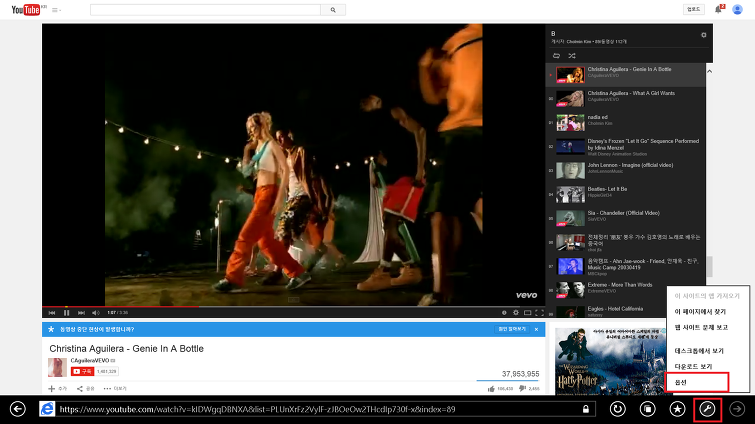Play the Music Camp 20030419 playlist item
The width and height of the screenshot is (755, 424).
tap(625, 266)
